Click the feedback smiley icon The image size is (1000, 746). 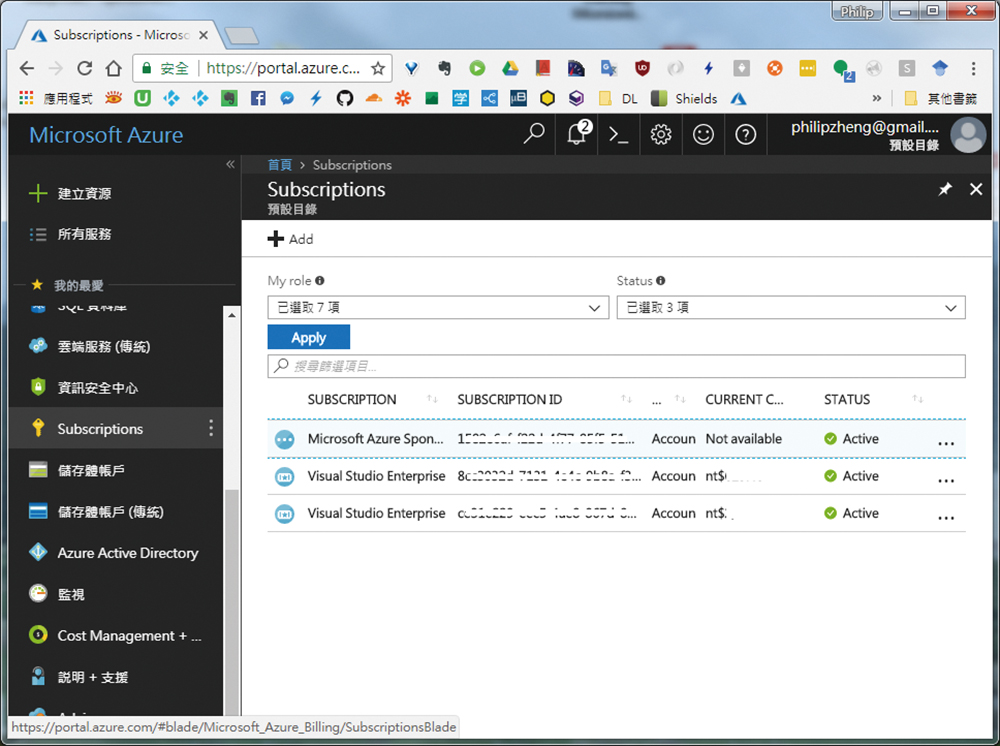coord(703,134)
